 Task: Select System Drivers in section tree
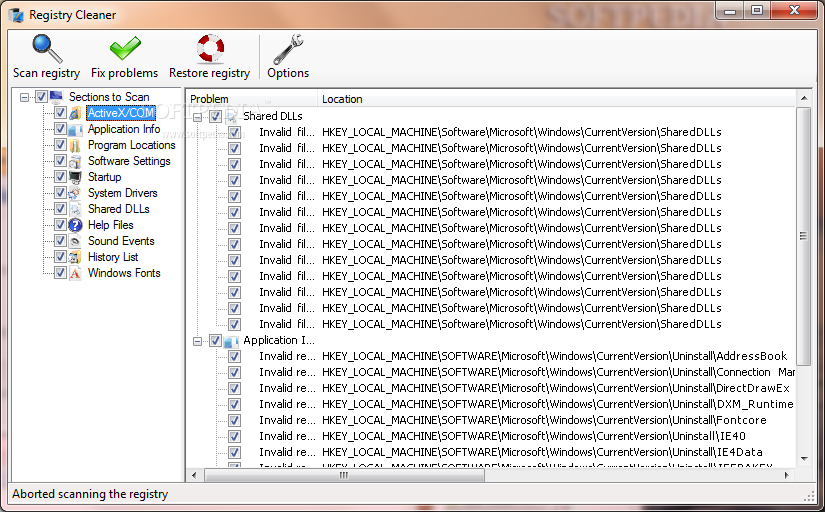[x=123, y=193]
